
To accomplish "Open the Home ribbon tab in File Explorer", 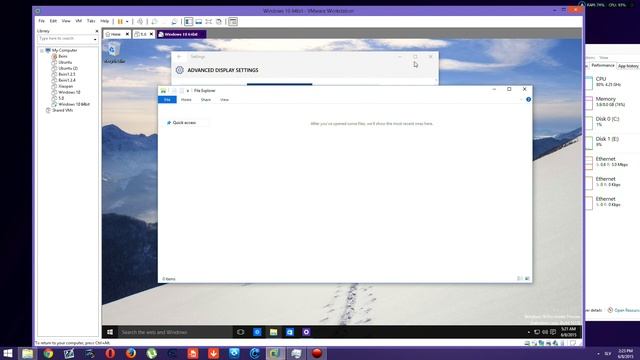I will point(186,100).
